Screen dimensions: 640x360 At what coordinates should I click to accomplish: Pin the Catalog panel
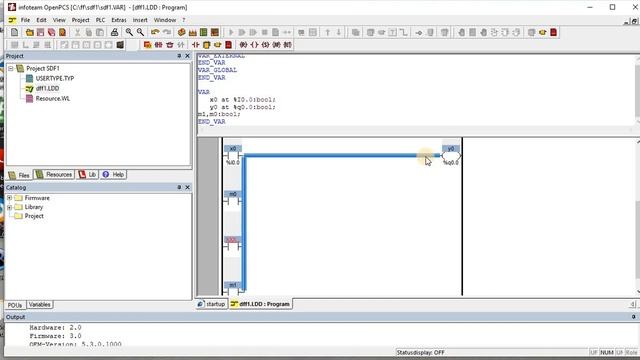coord(179,187)
